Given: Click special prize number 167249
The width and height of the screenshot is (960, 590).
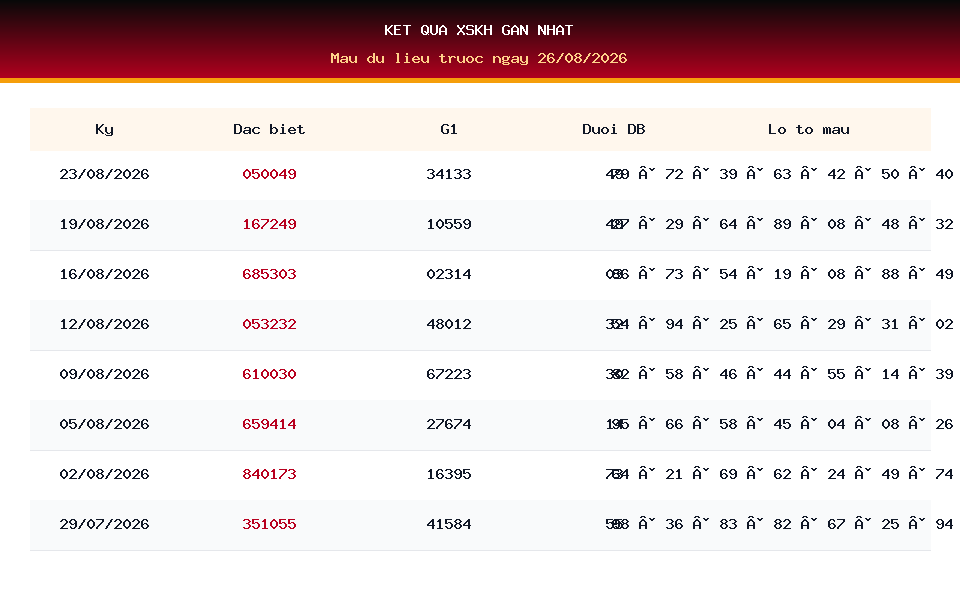Looking at the screenshot, I should tap(269, 224).
